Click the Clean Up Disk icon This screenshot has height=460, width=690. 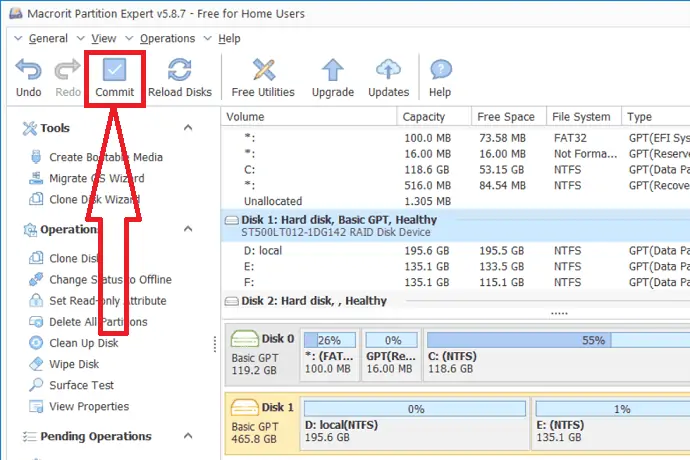click(36, 342)
